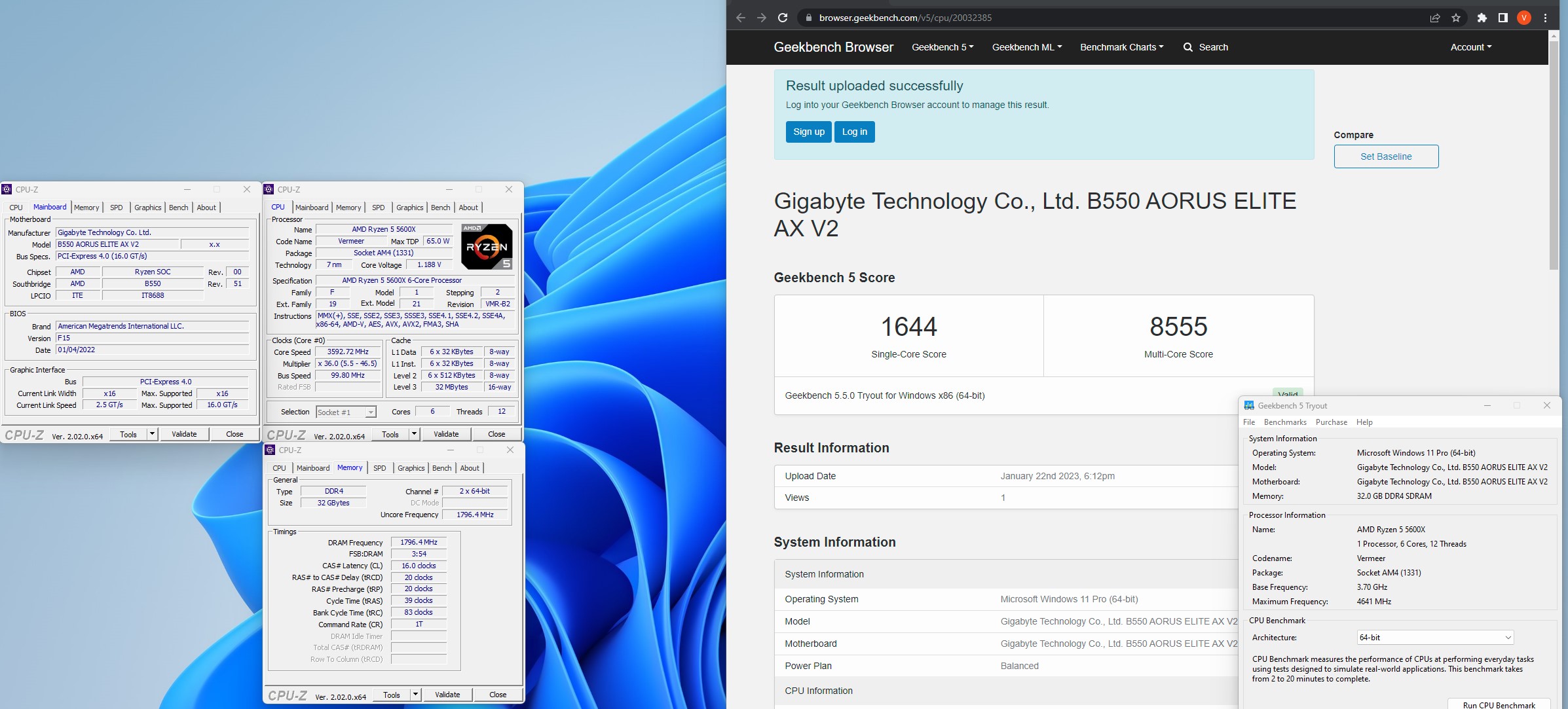Bookmark this page with the star icon
This screenshot has width=1568, height=709.
click(x=1455, y=18)
